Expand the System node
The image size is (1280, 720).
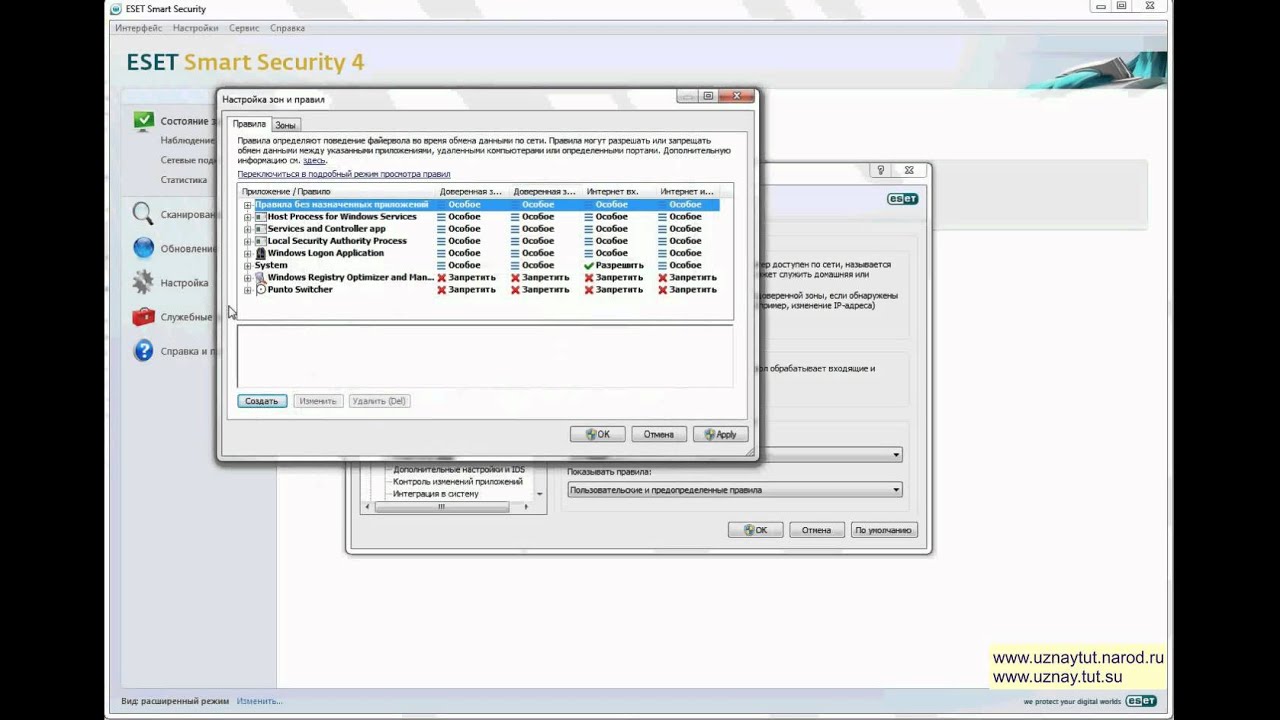(x=247, y=265)
